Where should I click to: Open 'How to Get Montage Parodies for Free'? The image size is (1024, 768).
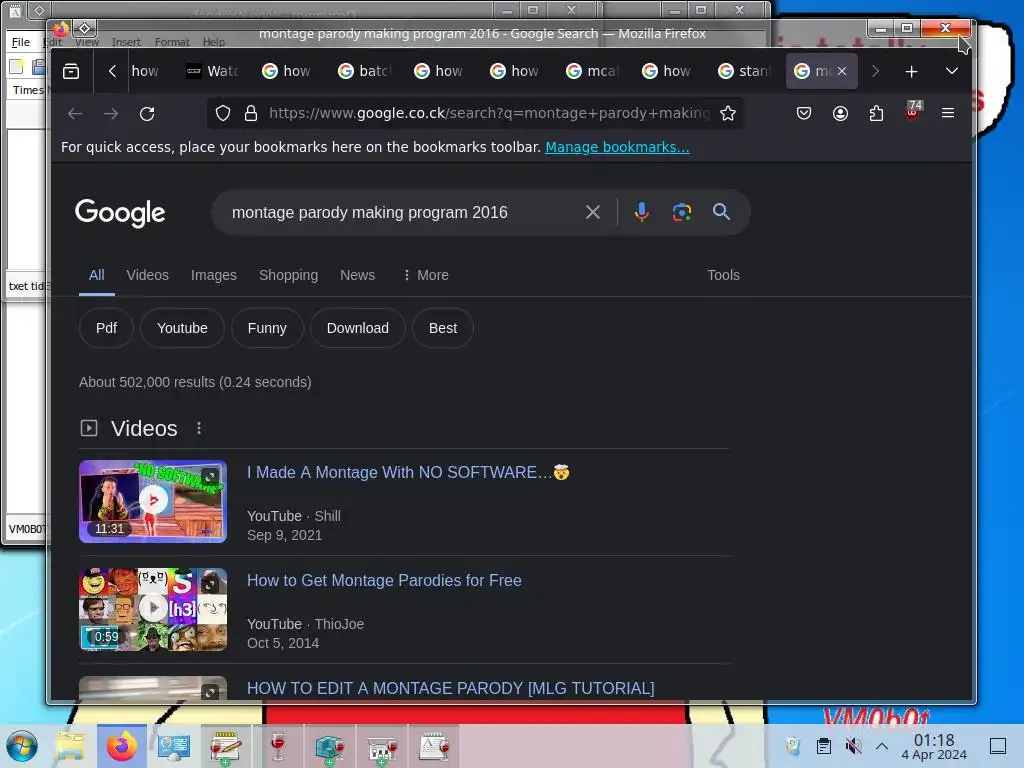[384, 581]
